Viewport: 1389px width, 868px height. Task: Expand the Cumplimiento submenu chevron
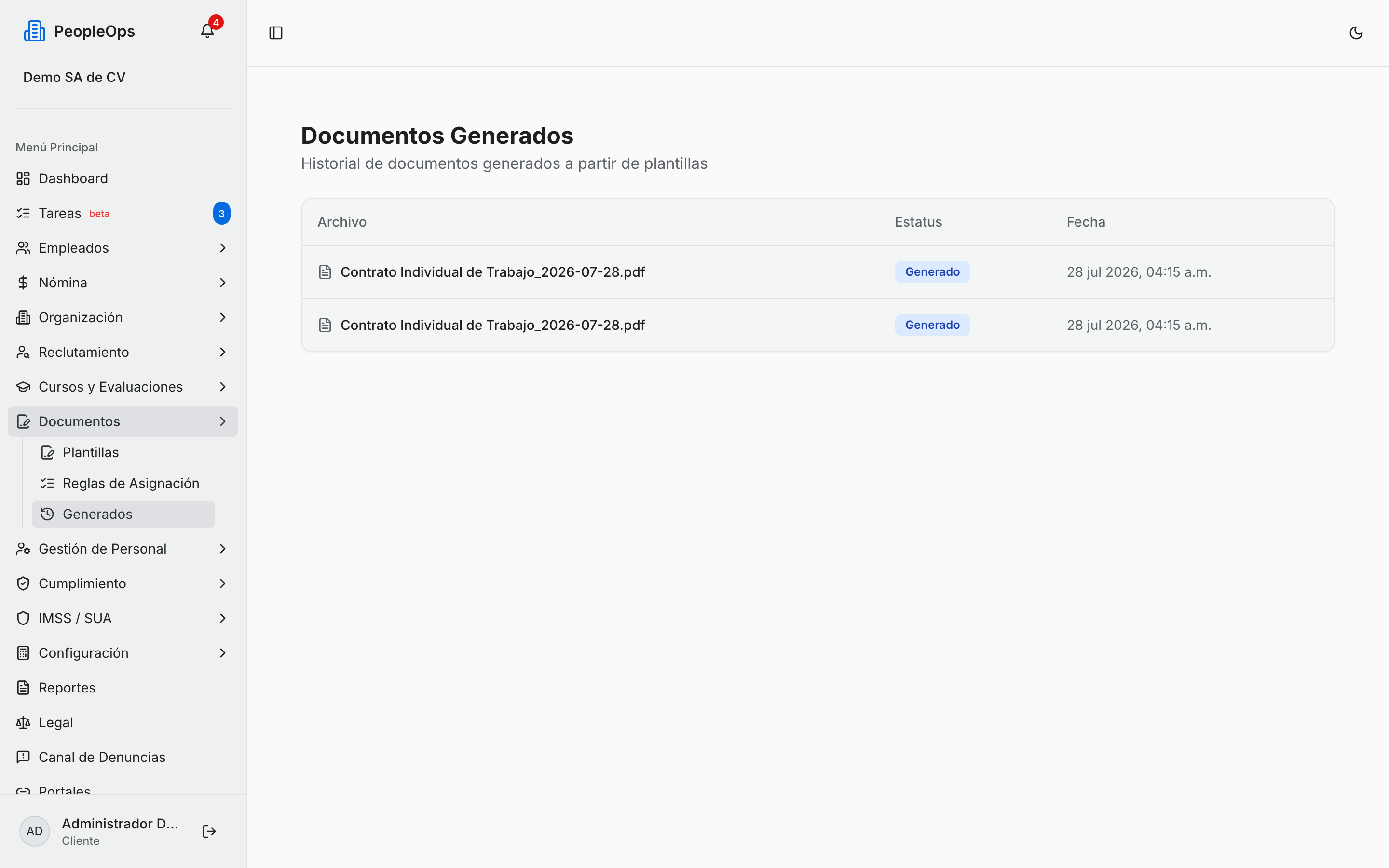[x=223, y=584]
